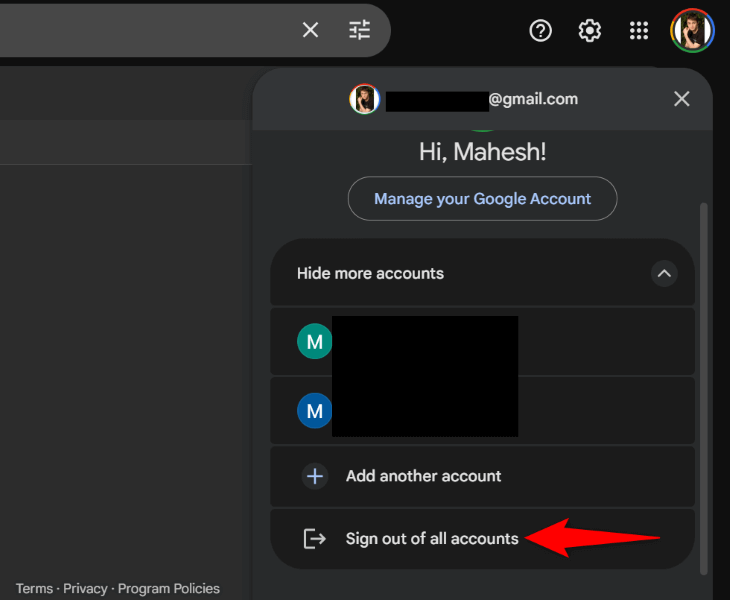
Task: Click the sign out door icon
Action: point(315,539)
